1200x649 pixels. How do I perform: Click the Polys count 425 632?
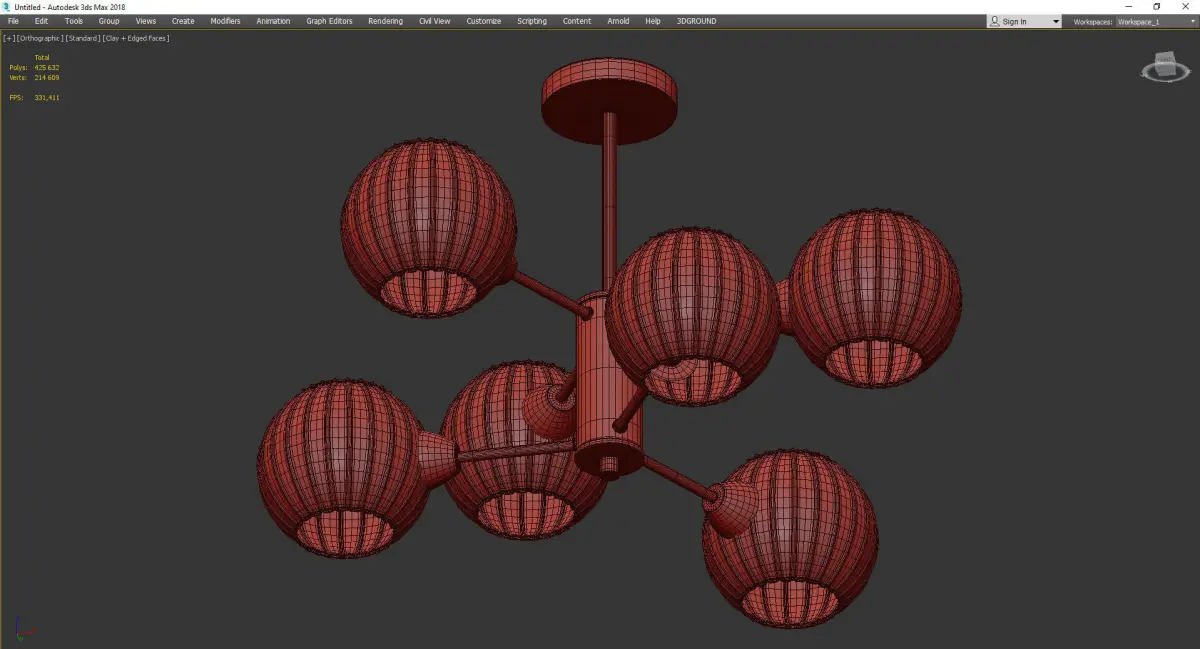47,68
